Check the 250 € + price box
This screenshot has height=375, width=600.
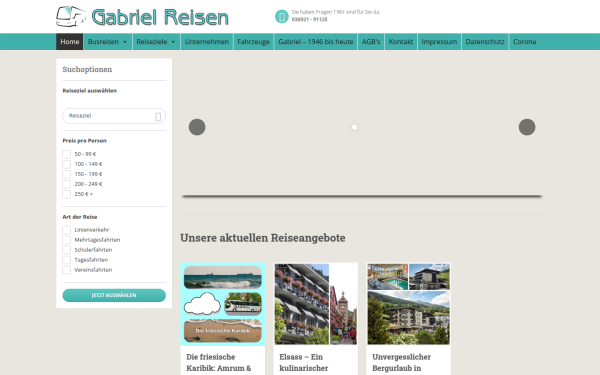click(x=67, y=194)
